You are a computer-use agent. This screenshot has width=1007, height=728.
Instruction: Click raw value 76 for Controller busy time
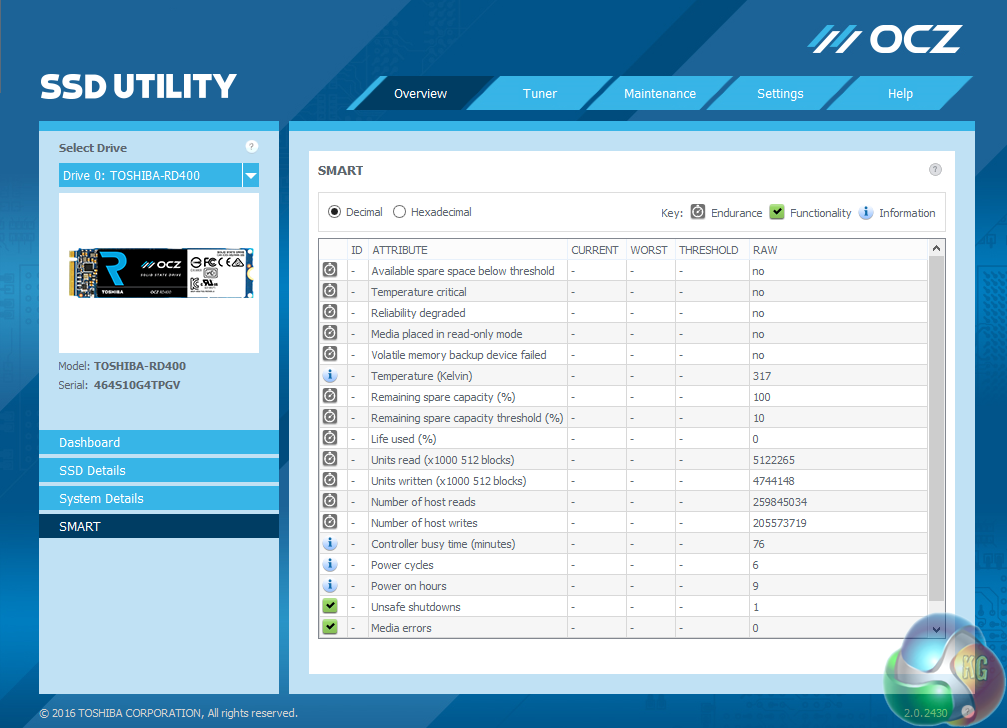758,544
